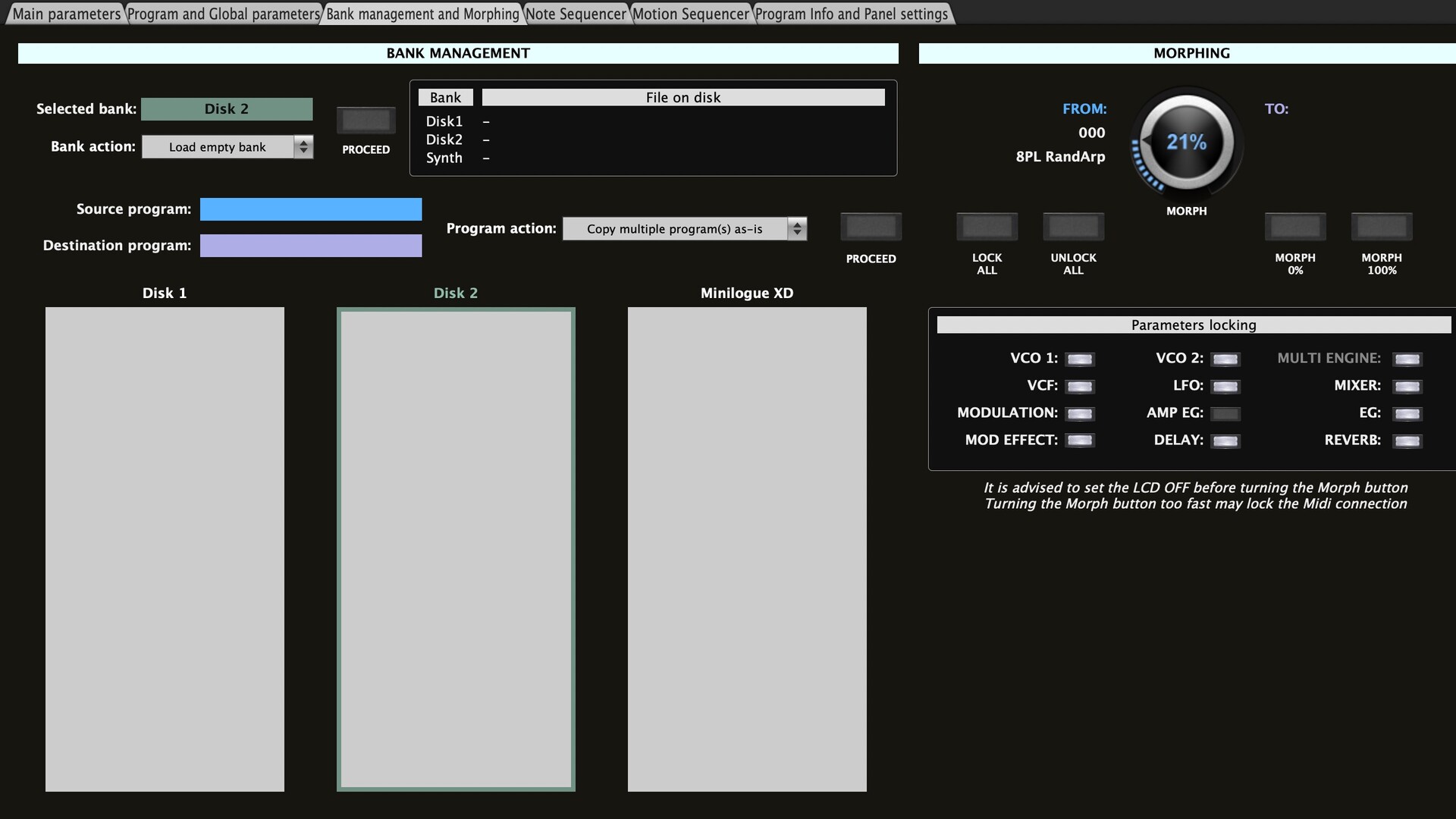
Task: Select the Disk 1 program list
Action: (x=165, y=549)
